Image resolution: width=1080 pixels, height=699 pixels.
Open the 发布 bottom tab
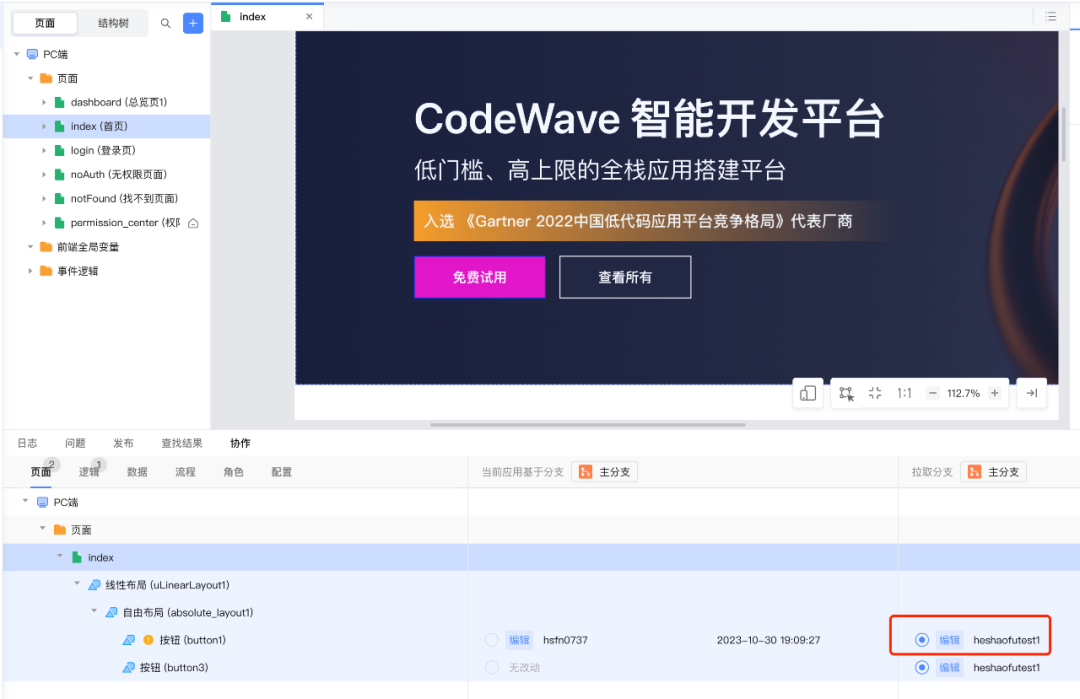123,443
